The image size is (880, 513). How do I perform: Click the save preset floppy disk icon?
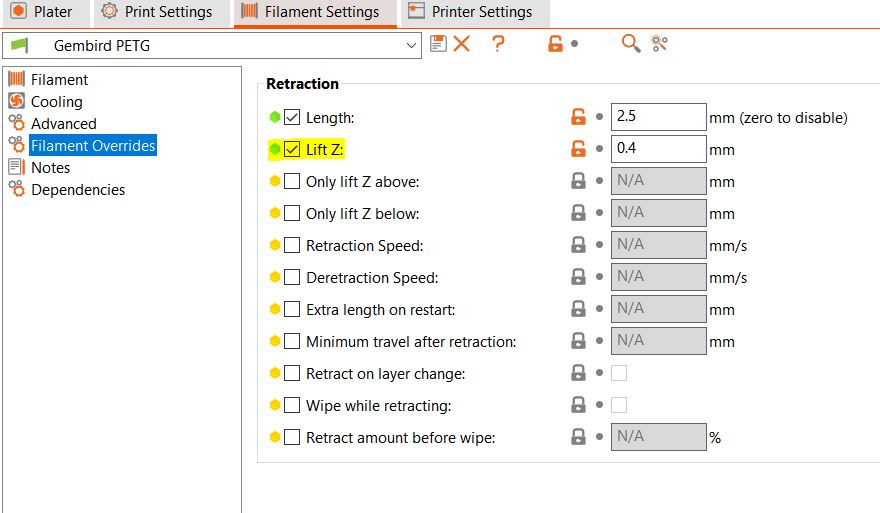click(438, 44)
